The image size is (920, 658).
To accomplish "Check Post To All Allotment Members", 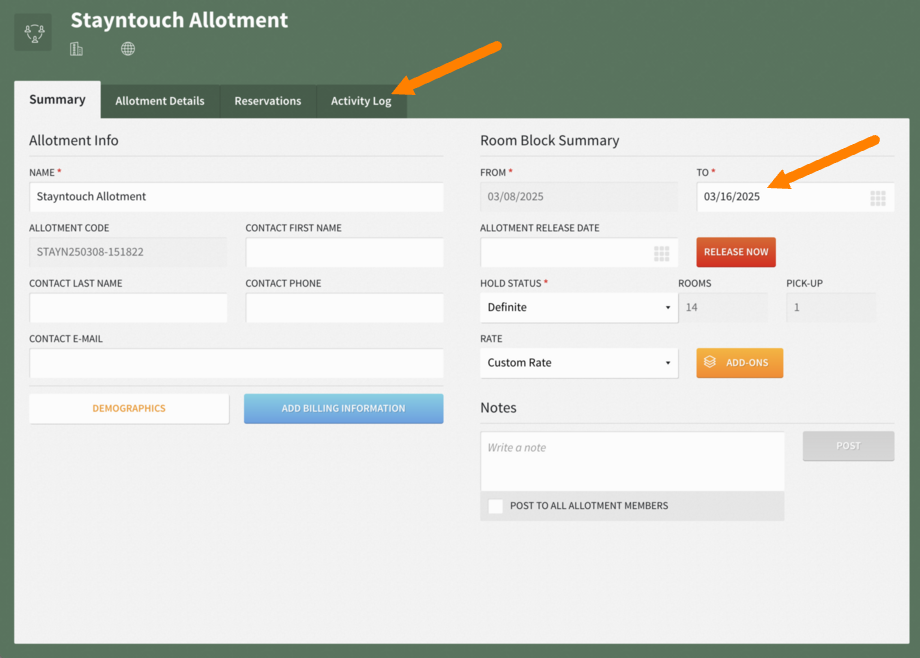I will [x=495, y=506].
